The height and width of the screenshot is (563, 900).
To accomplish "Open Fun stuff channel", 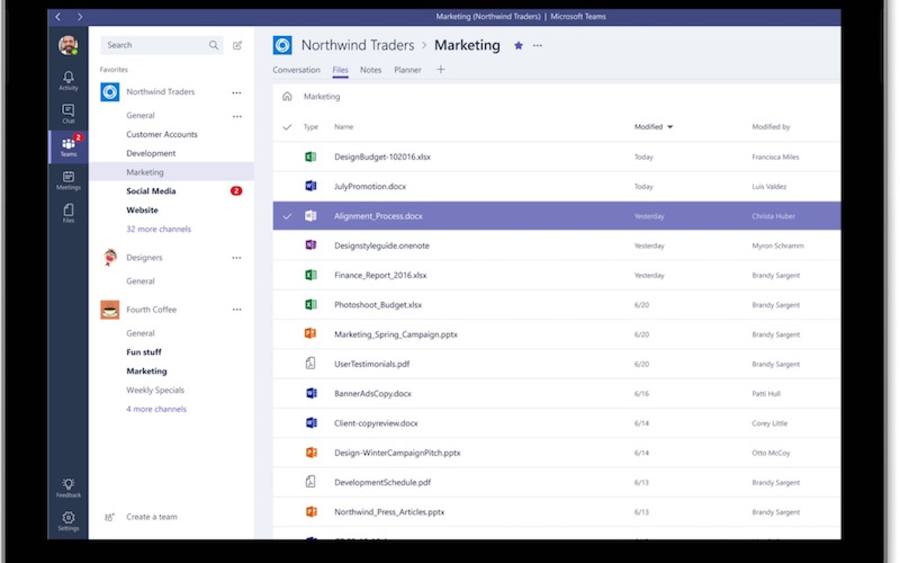I will [143, 352].
